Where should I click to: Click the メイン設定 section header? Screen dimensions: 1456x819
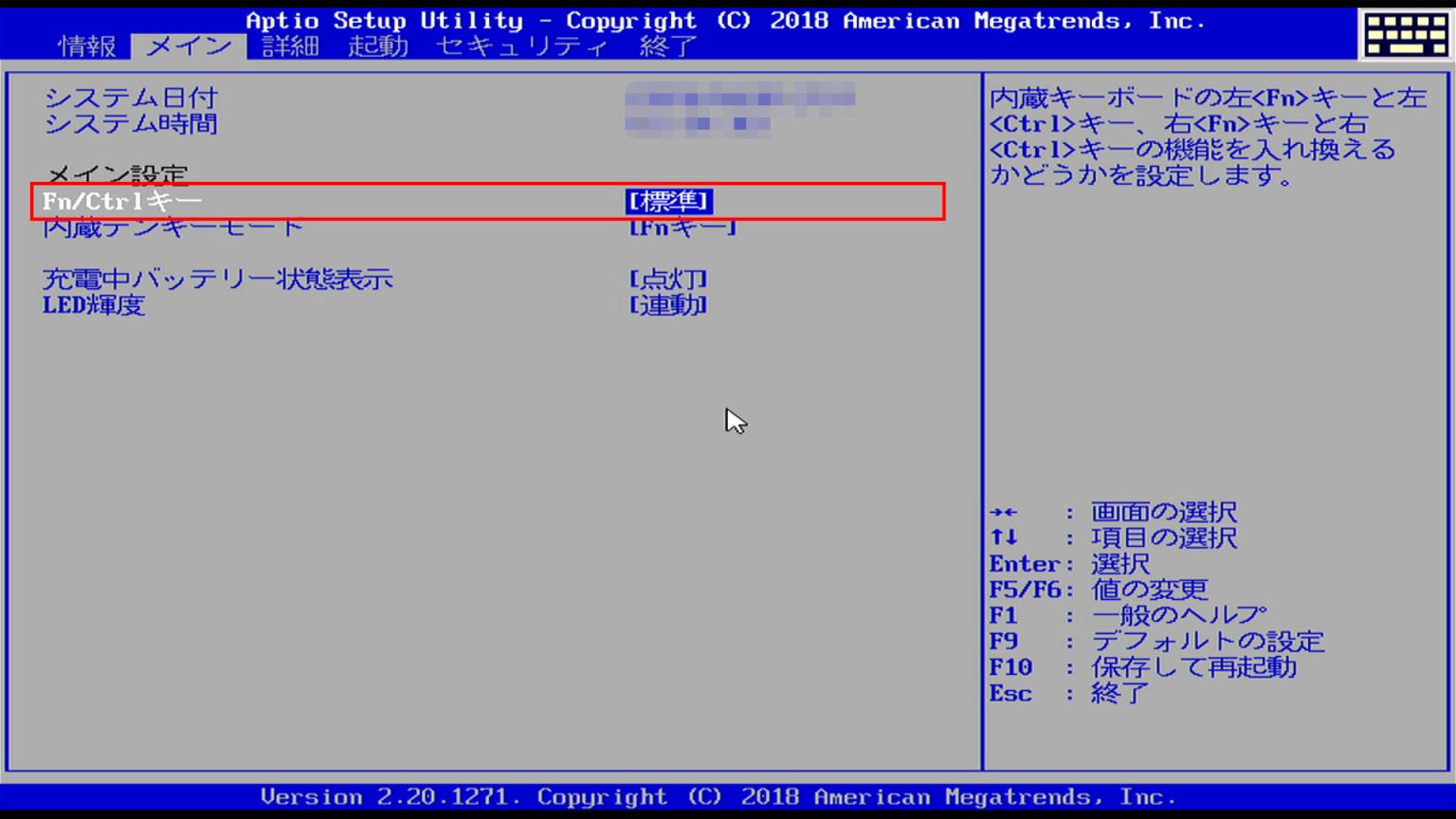[116, 172]
